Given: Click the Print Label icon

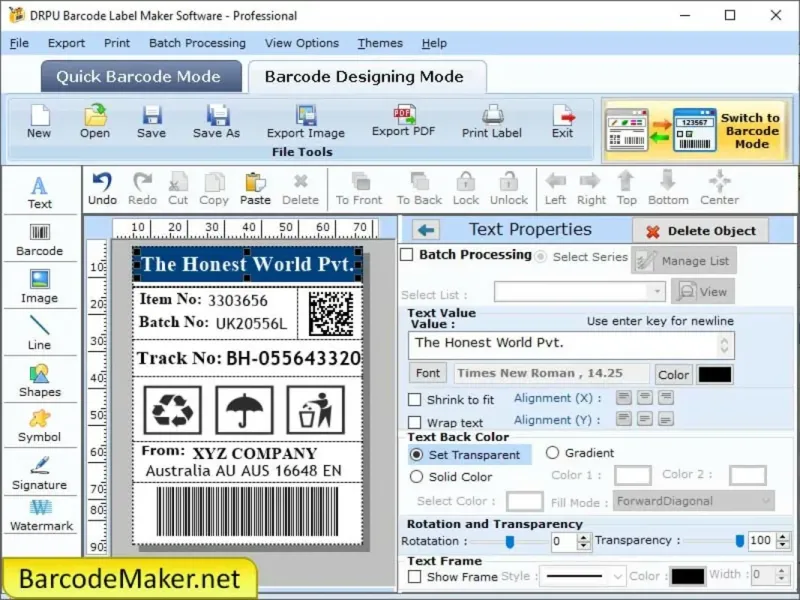Looking at the screenshot, I should coord(492,121).
